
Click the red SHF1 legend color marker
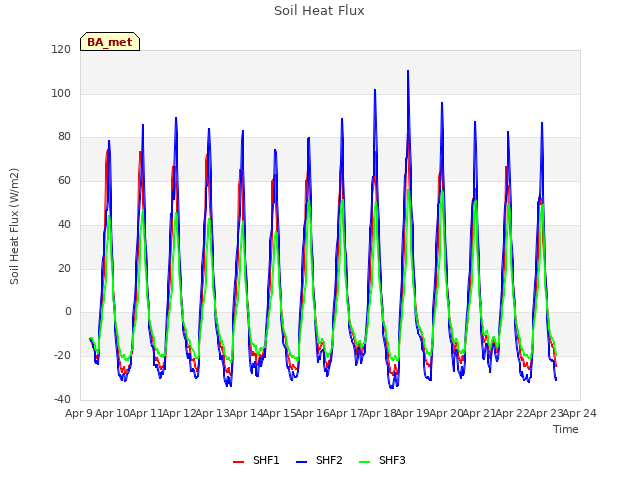tap(238, 462)
